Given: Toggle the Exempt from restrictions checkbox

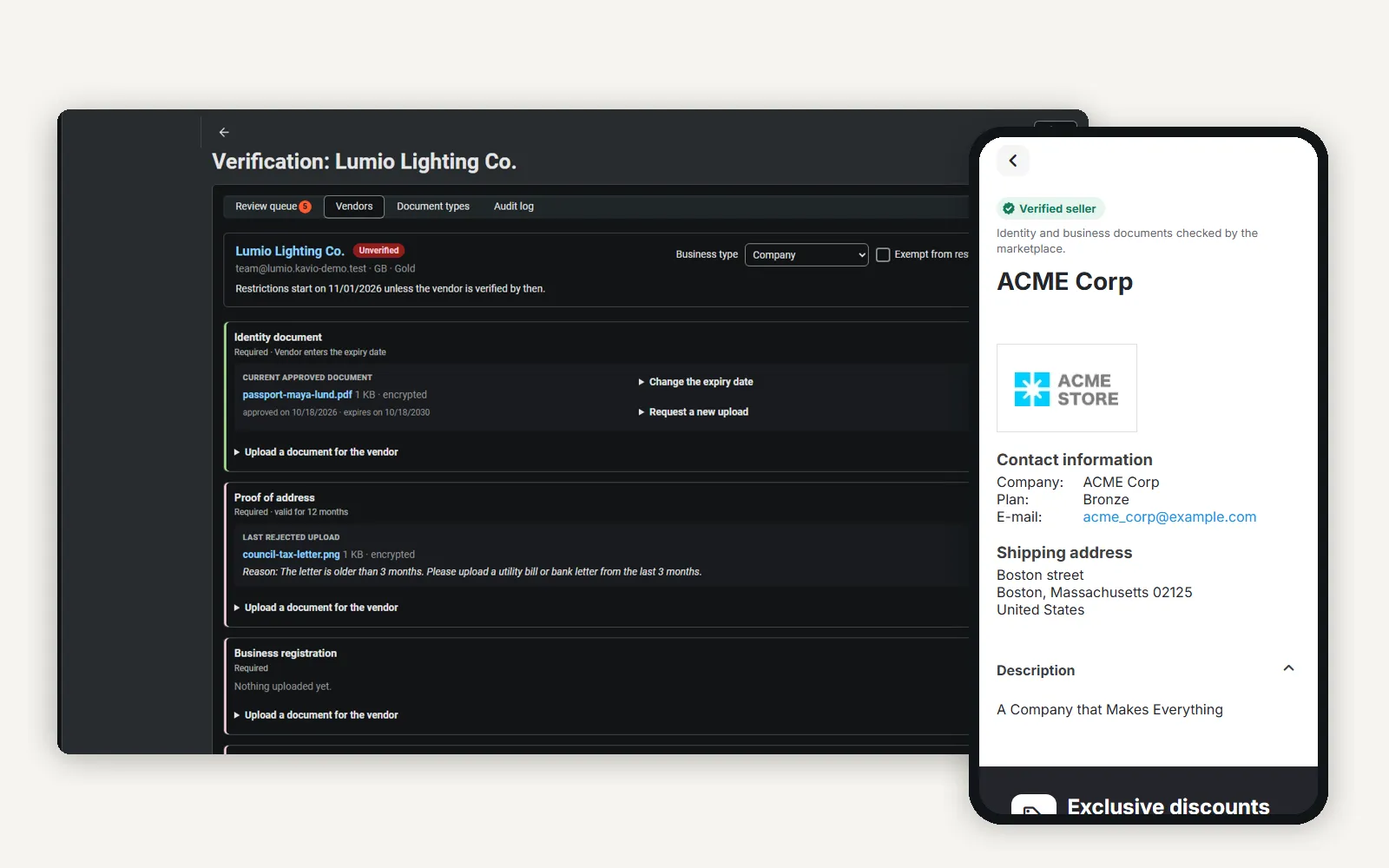Looking at the screenshot, I should [883, 254].
